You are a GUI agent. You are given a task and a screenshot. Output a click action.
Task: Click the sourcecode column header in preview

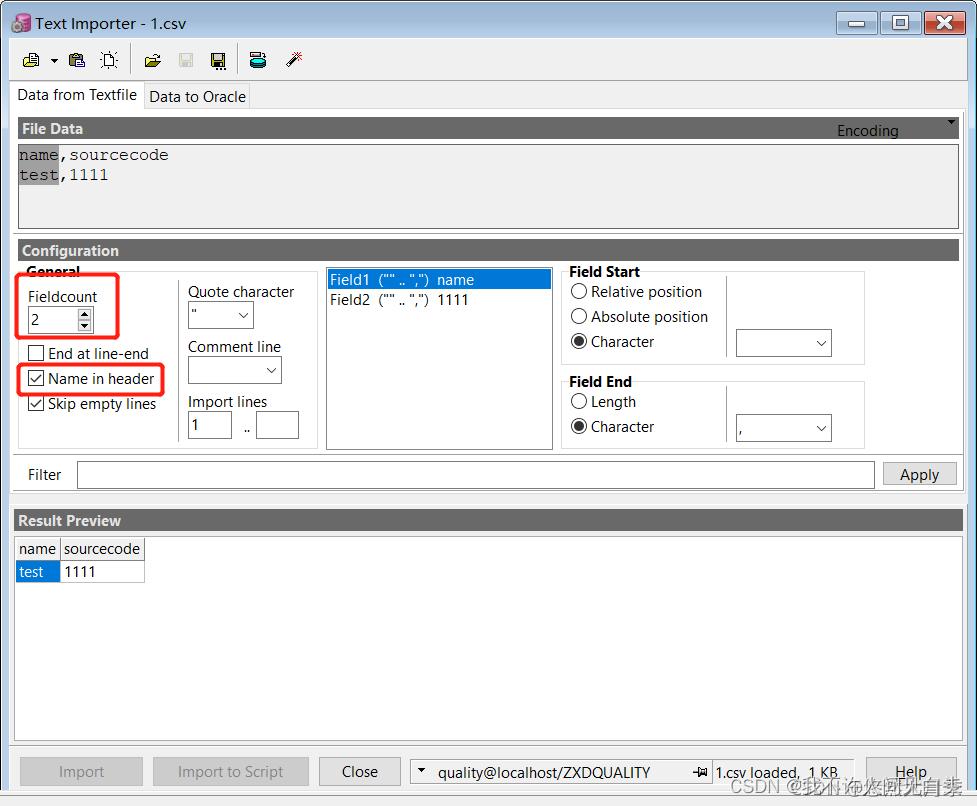point(102,549)
